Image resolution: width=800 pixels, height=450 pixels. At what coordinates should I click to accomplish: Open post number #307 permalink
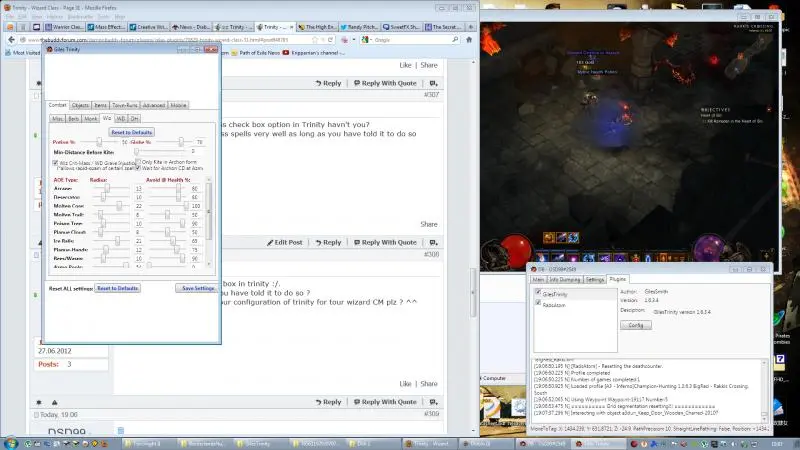tap(431, 94)
